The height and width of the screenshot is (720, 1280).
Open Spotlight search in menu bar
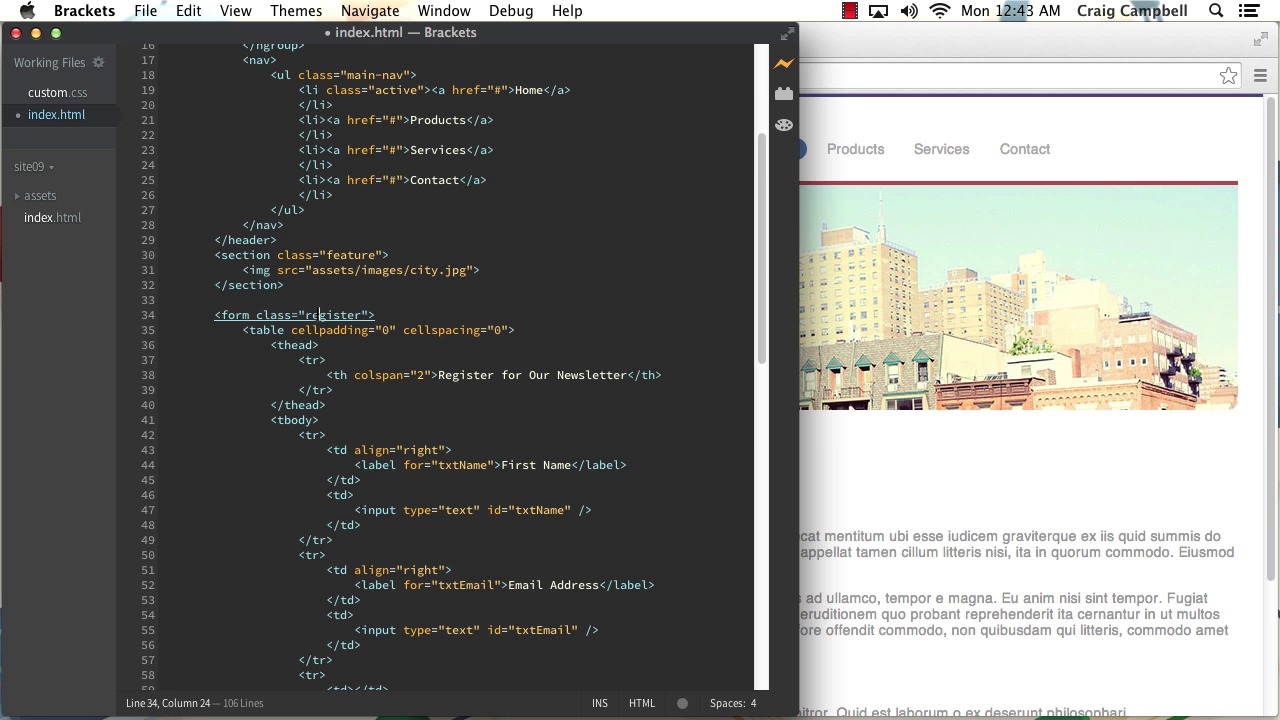tap(1216, 11)
